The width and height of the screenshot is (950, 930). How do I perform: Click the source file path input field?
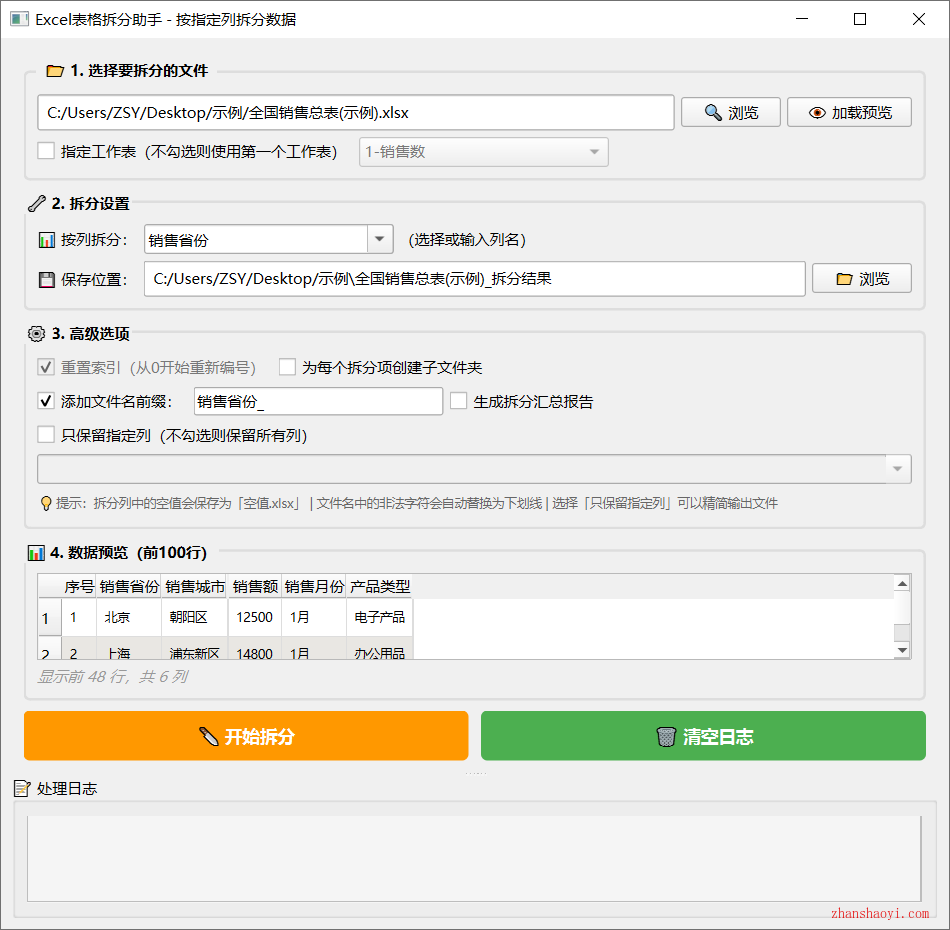click(x=356, y=113)
